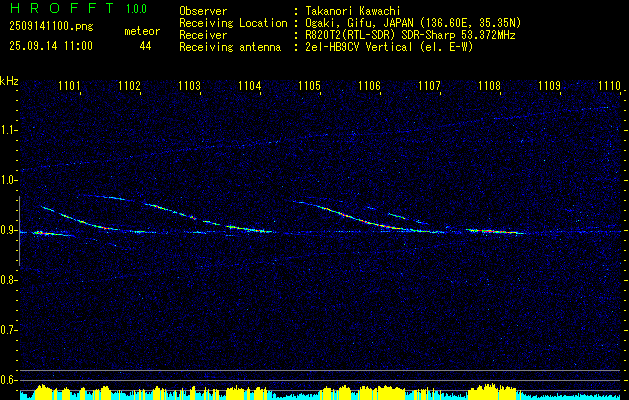
Task: Click the 0.9 kHz axis label
Action: tap(8, 230)
